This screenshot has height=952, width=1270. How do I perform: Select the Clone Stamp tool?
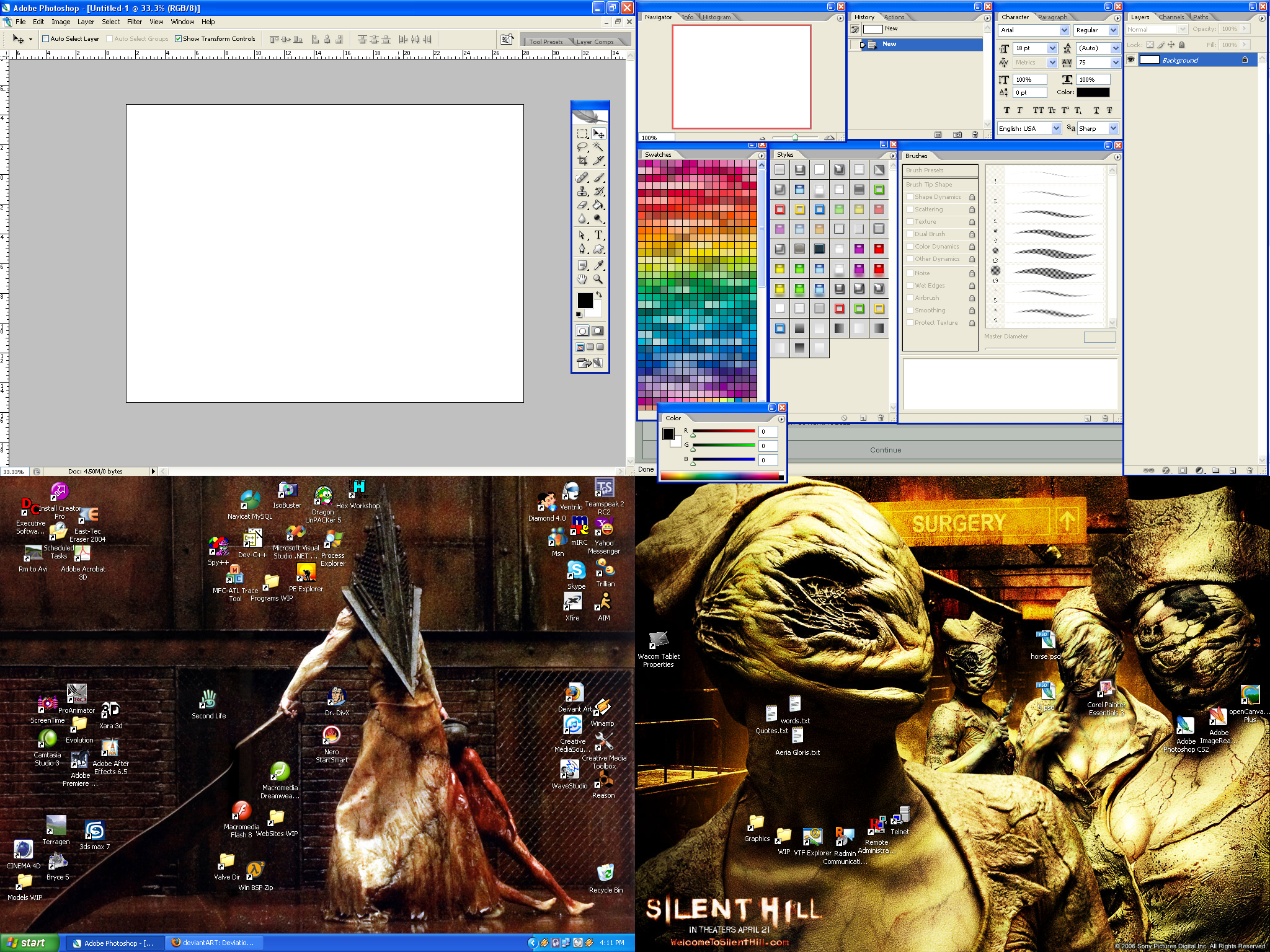582,191
